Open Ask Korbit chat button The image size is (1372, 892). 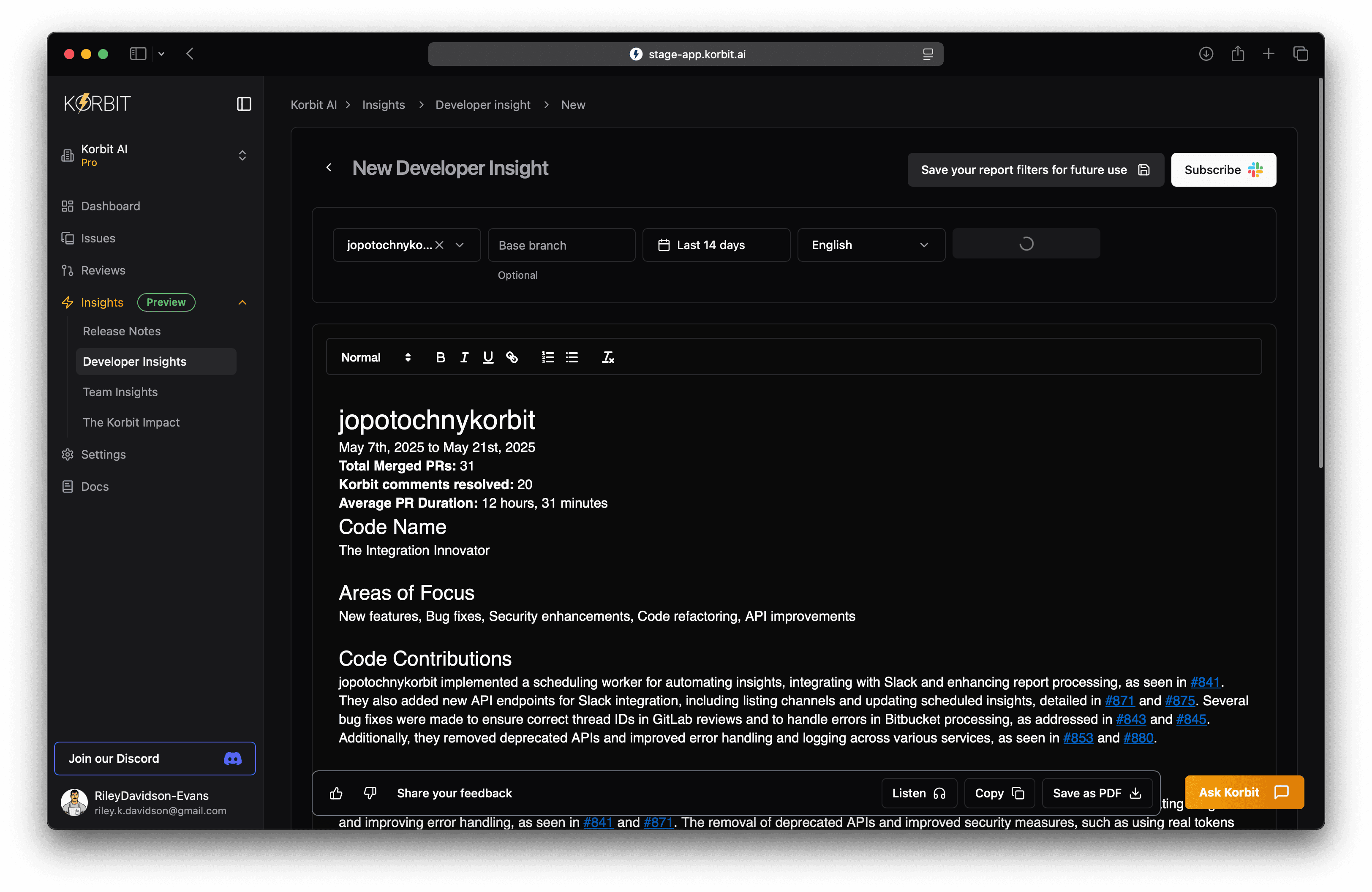point(1244,792)
